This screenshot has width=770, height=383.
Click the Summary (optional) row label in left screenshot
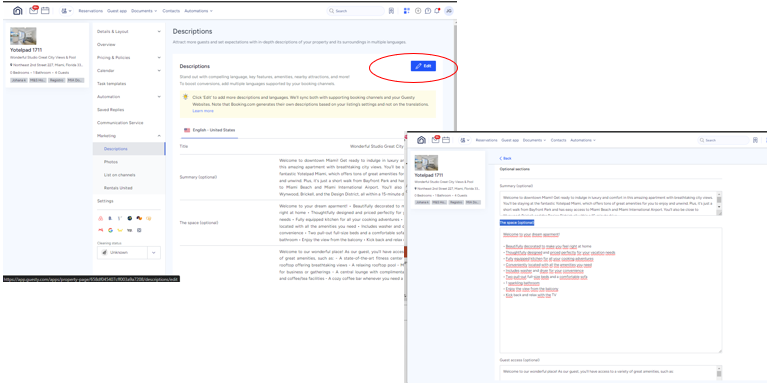[198, 177]
